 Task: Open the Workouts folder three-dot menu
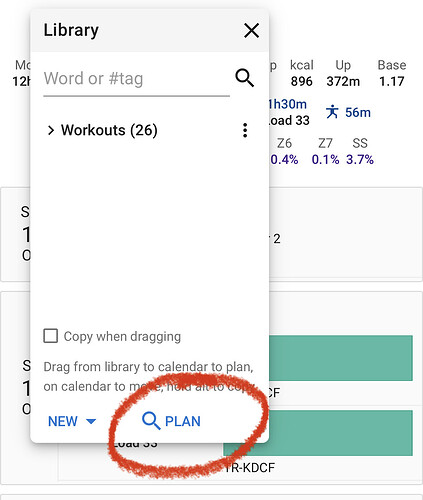coord(245,130)
